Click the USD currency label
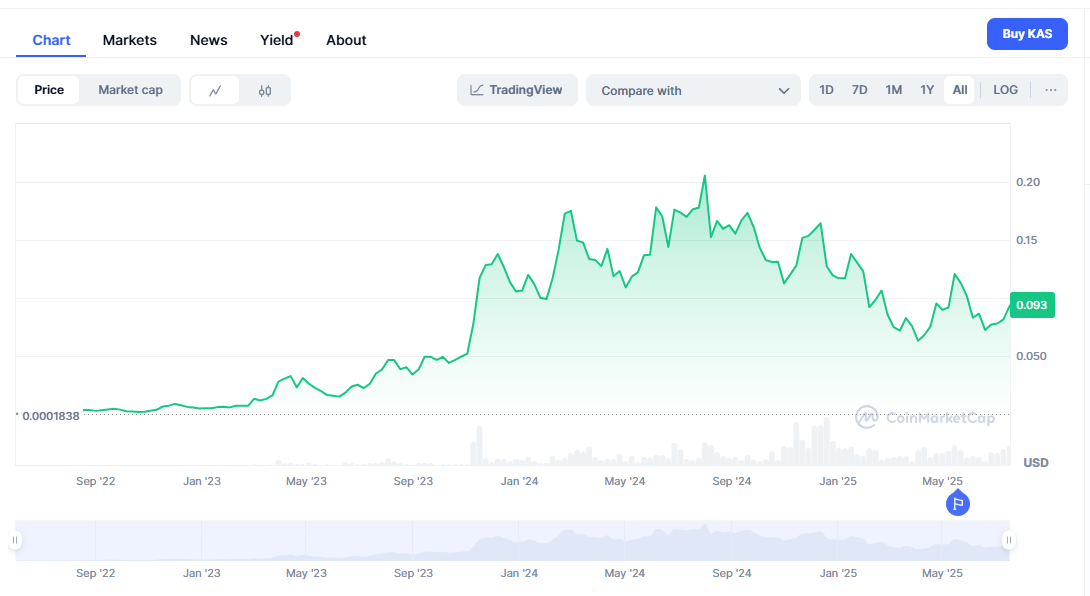 (x=1035, y=462)
